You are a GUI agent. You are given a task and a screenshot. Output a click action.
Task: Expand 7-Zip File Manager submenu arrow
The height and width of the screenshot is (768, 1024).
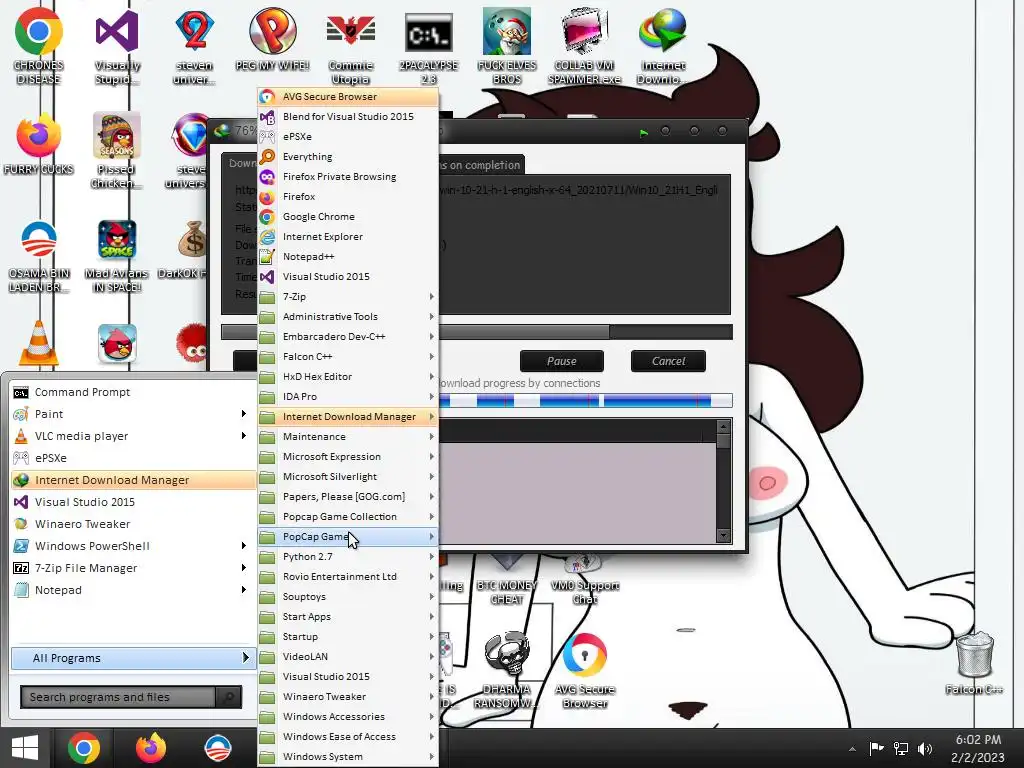244,568
